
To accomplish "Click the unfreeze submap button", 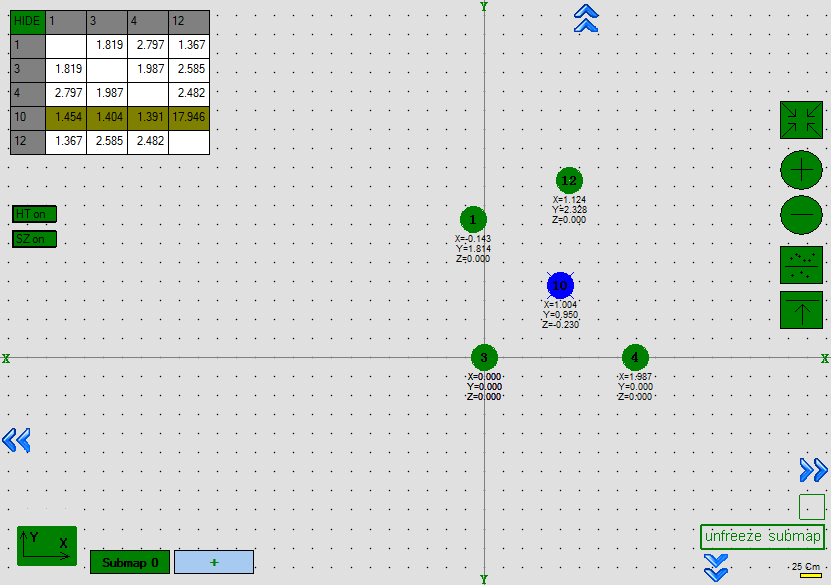I will pos(762,536).
